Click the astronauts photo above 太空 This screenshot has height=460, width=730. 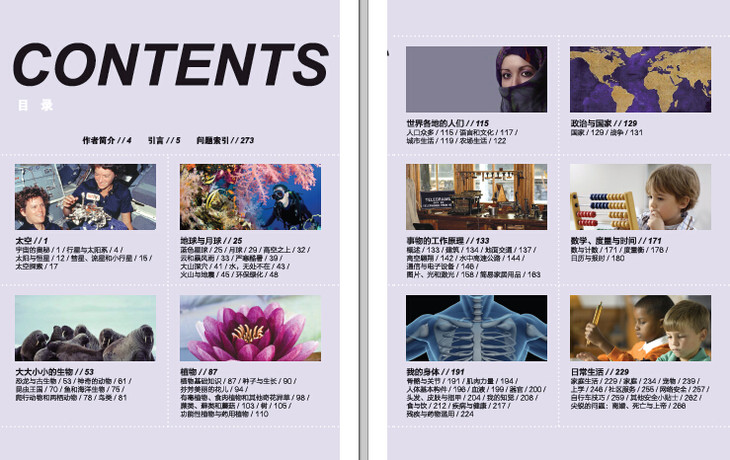[x=85, y=197]
